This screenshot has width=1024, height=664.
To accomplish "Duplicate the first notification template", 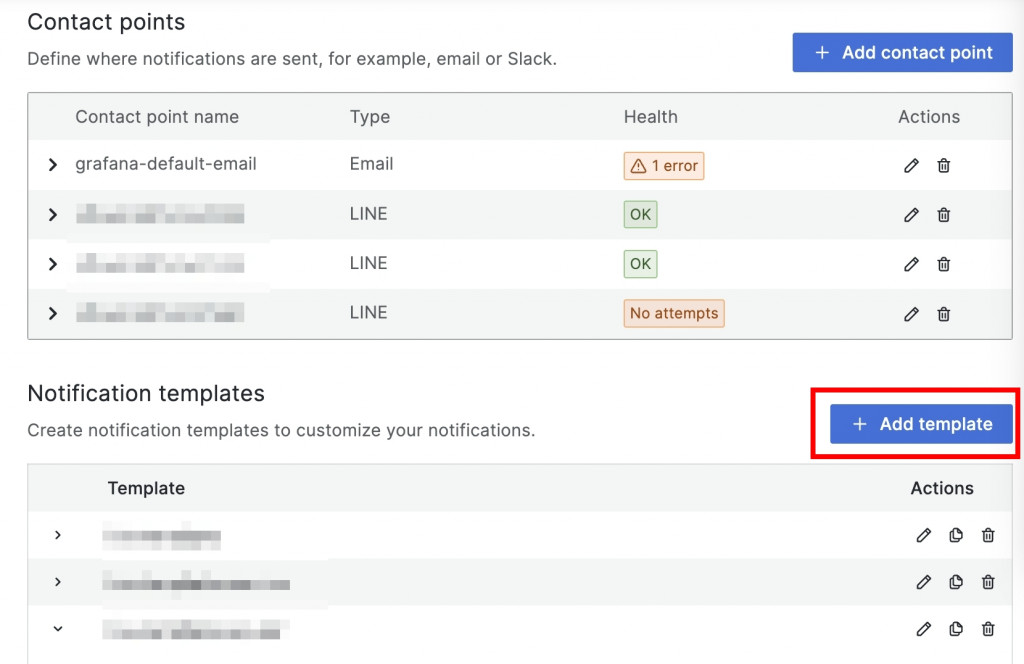I will (x=956, y=536).
